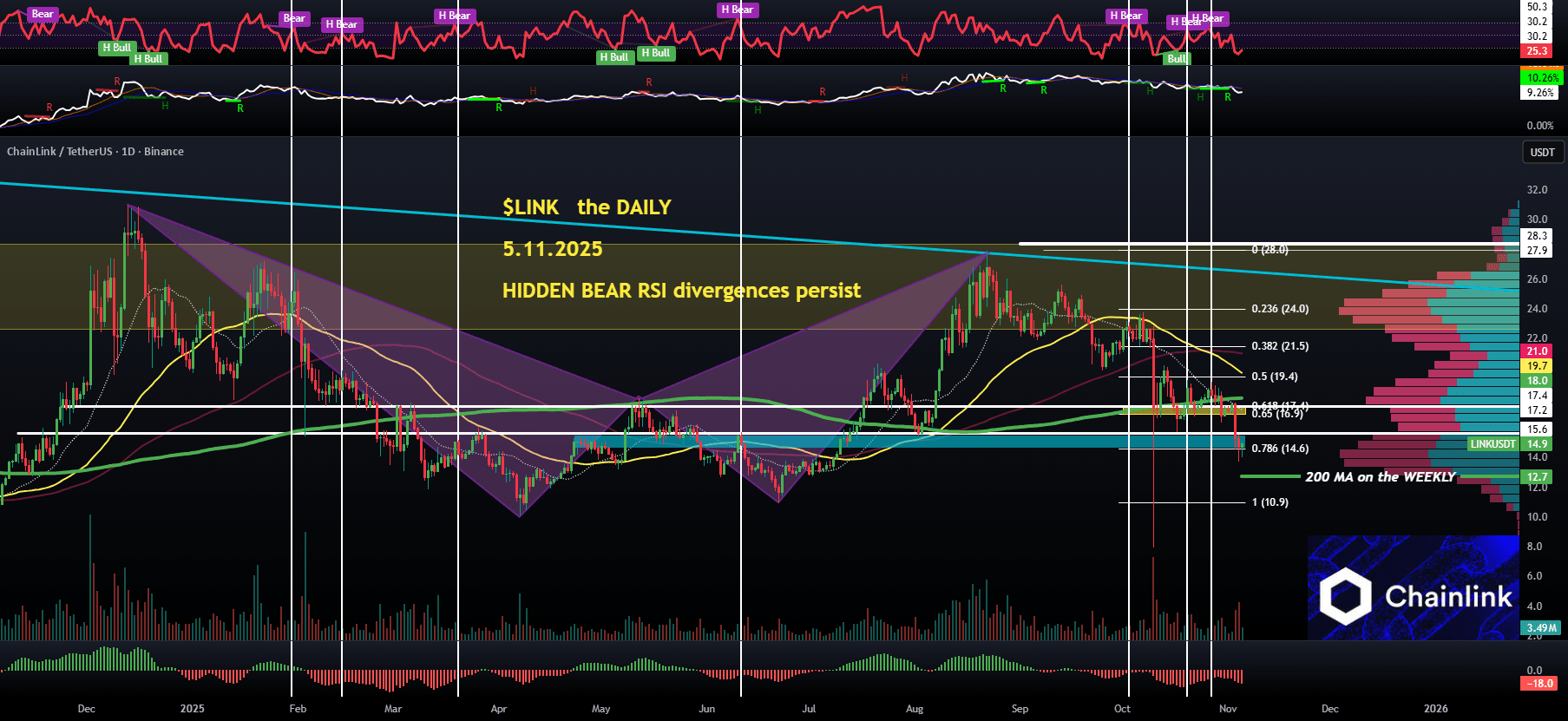Image resolution: width=1568 pixels, height=721 pixels.
Task: Click the Apr label on time axis
Action: [x=498, y=709]
